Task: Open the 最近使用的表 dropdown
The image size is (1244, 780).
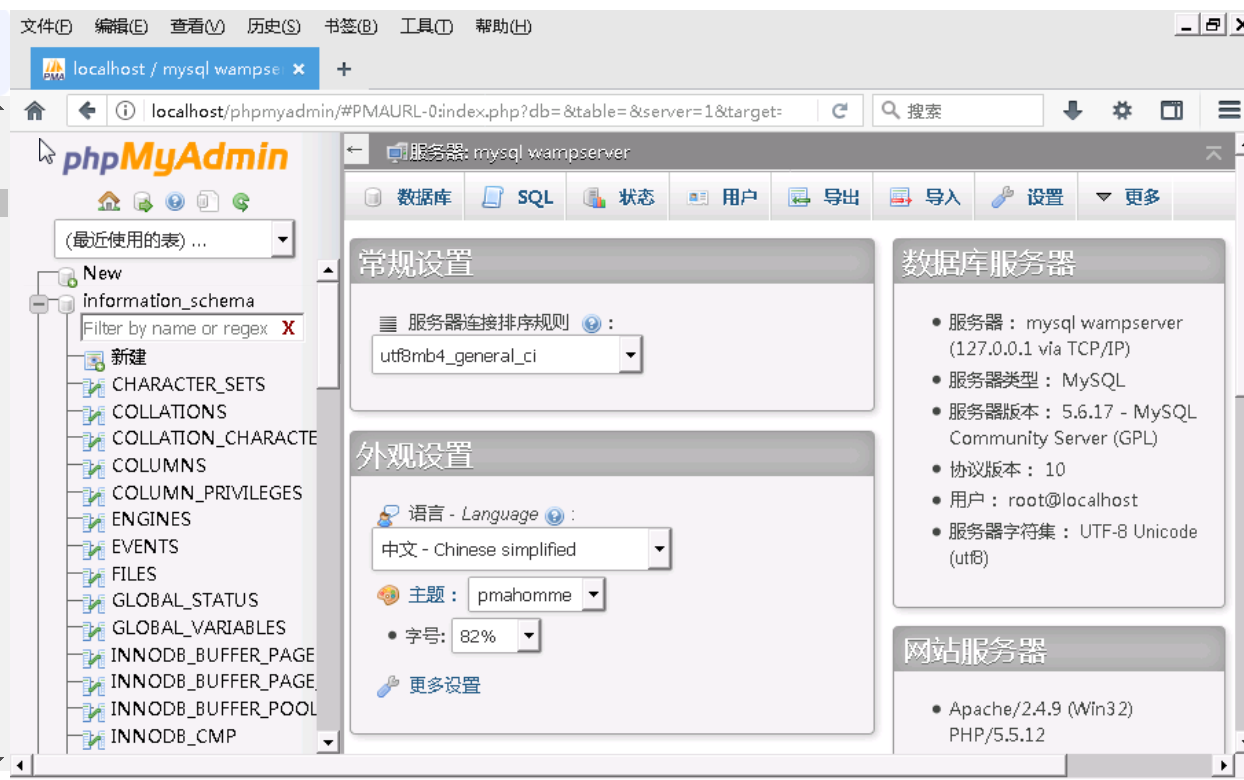Action: point(174,240)
